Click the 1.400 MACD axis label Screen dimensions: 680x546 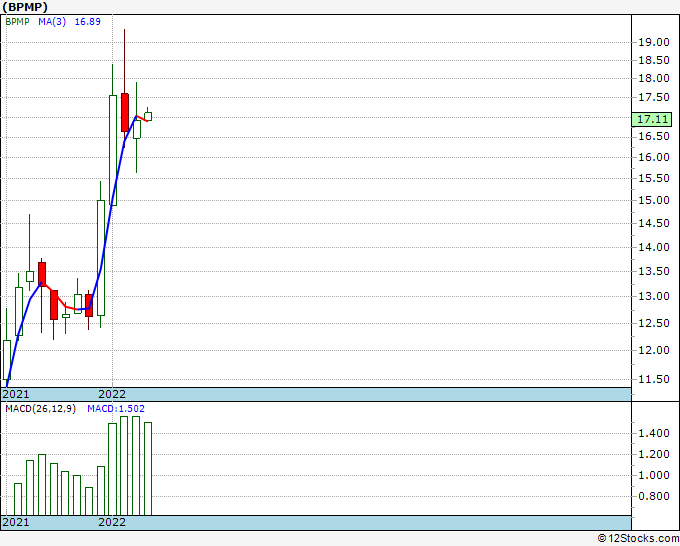pyautogui.click(x=654, y=433)
